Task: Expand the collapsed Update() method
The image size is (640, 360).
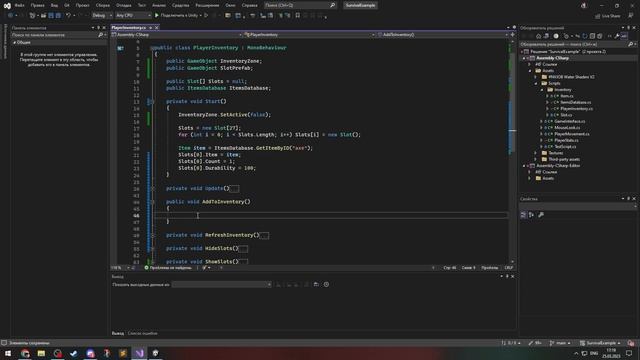Action: [x=153, y=189]
